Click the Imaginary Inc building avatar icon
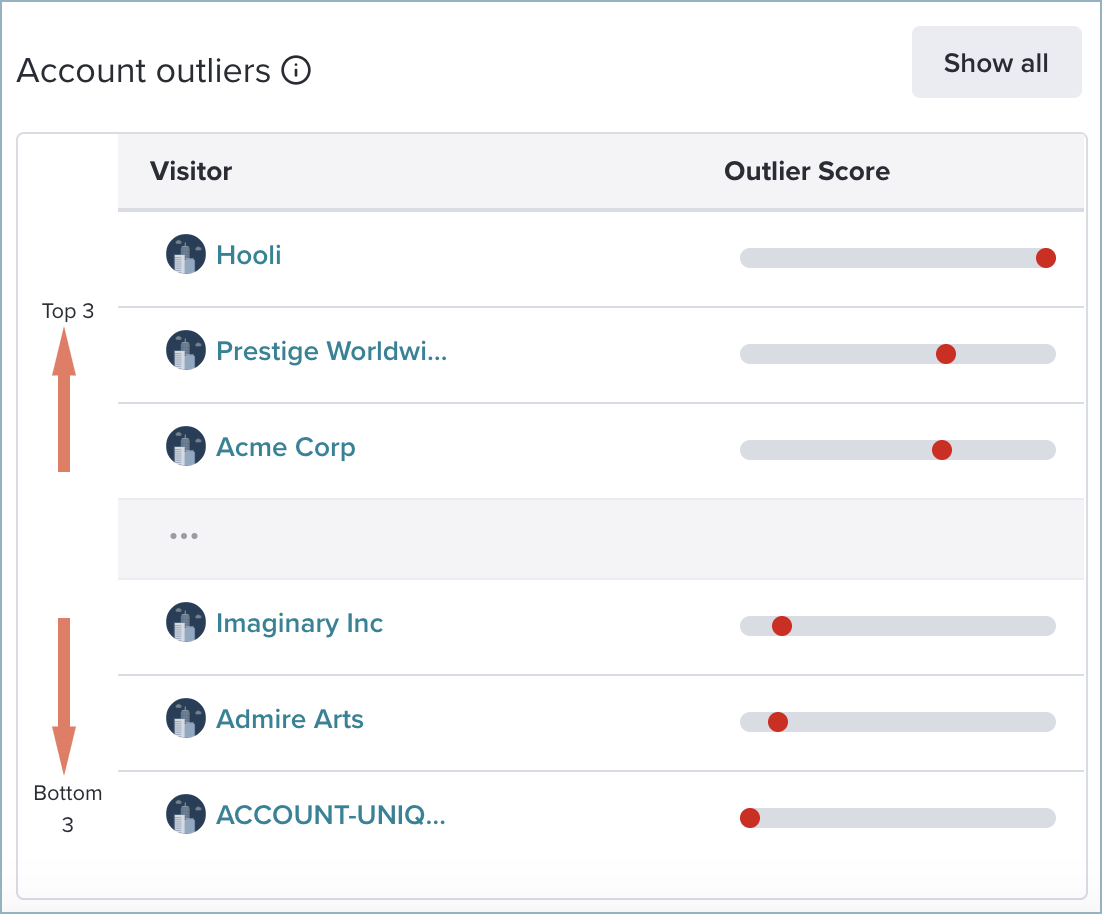 tap(186, 622)
